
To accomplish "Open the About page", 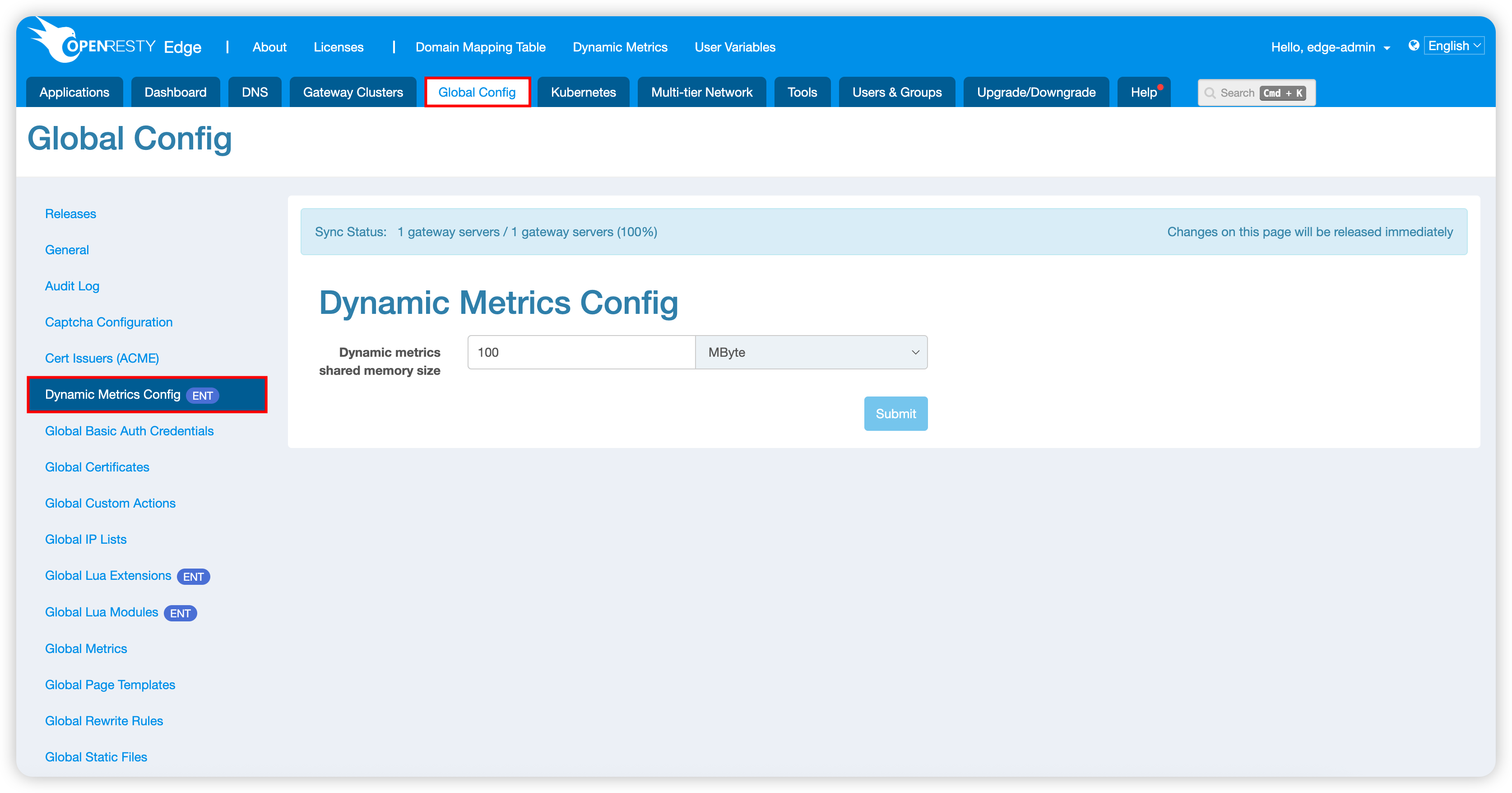I will tap(269, 47).
